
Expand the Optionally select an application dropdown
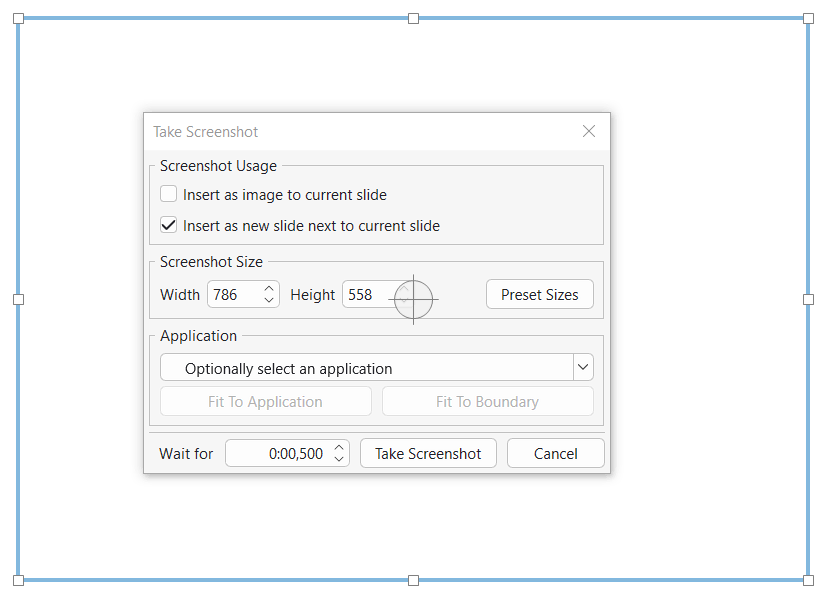point(583,368)
